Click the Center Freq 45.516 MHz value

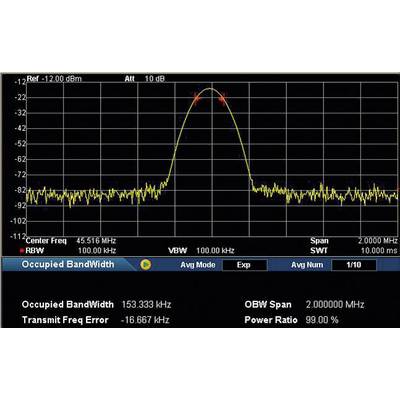point(96,241)
